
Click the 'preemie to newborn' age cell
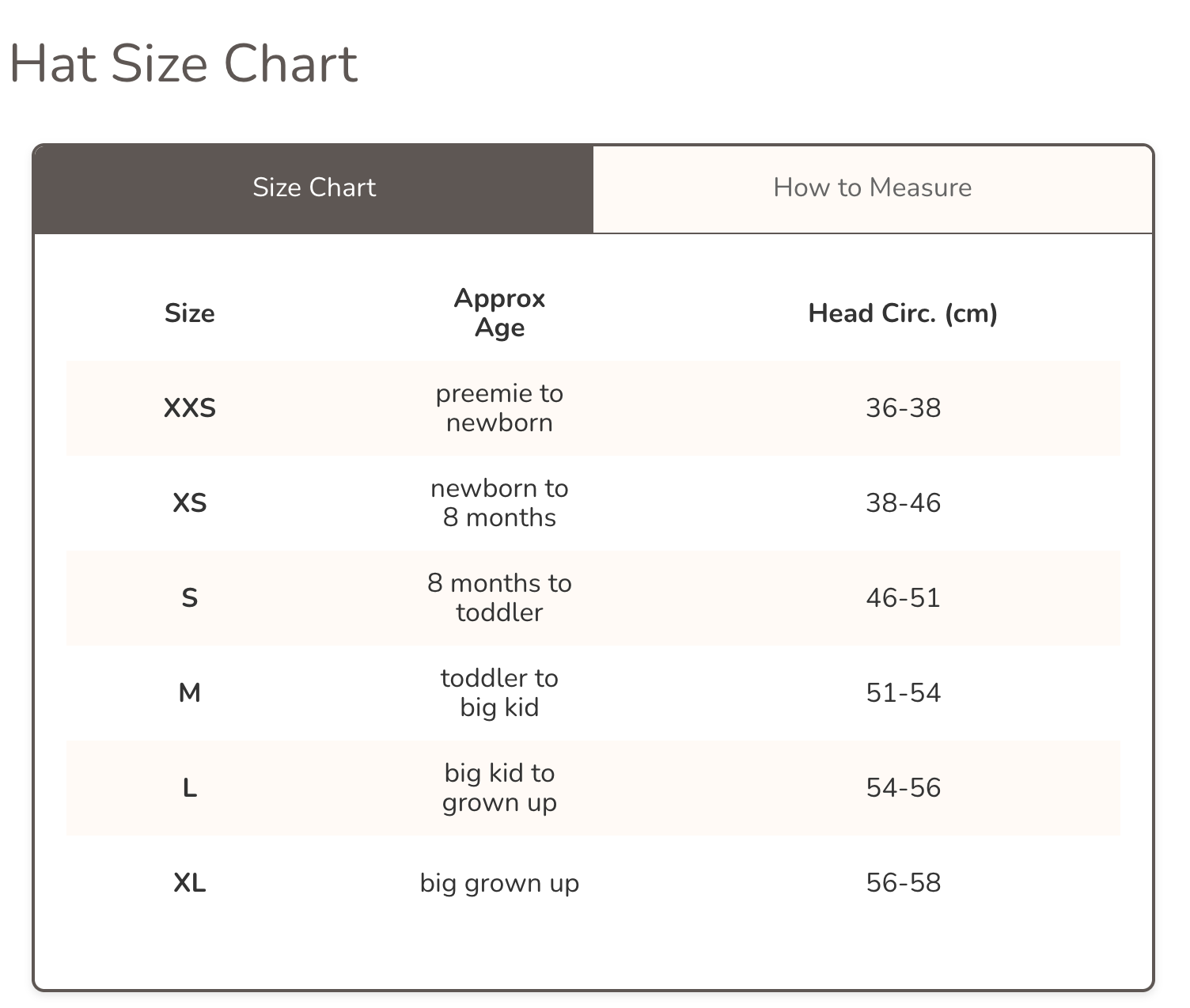coord(499,408)
